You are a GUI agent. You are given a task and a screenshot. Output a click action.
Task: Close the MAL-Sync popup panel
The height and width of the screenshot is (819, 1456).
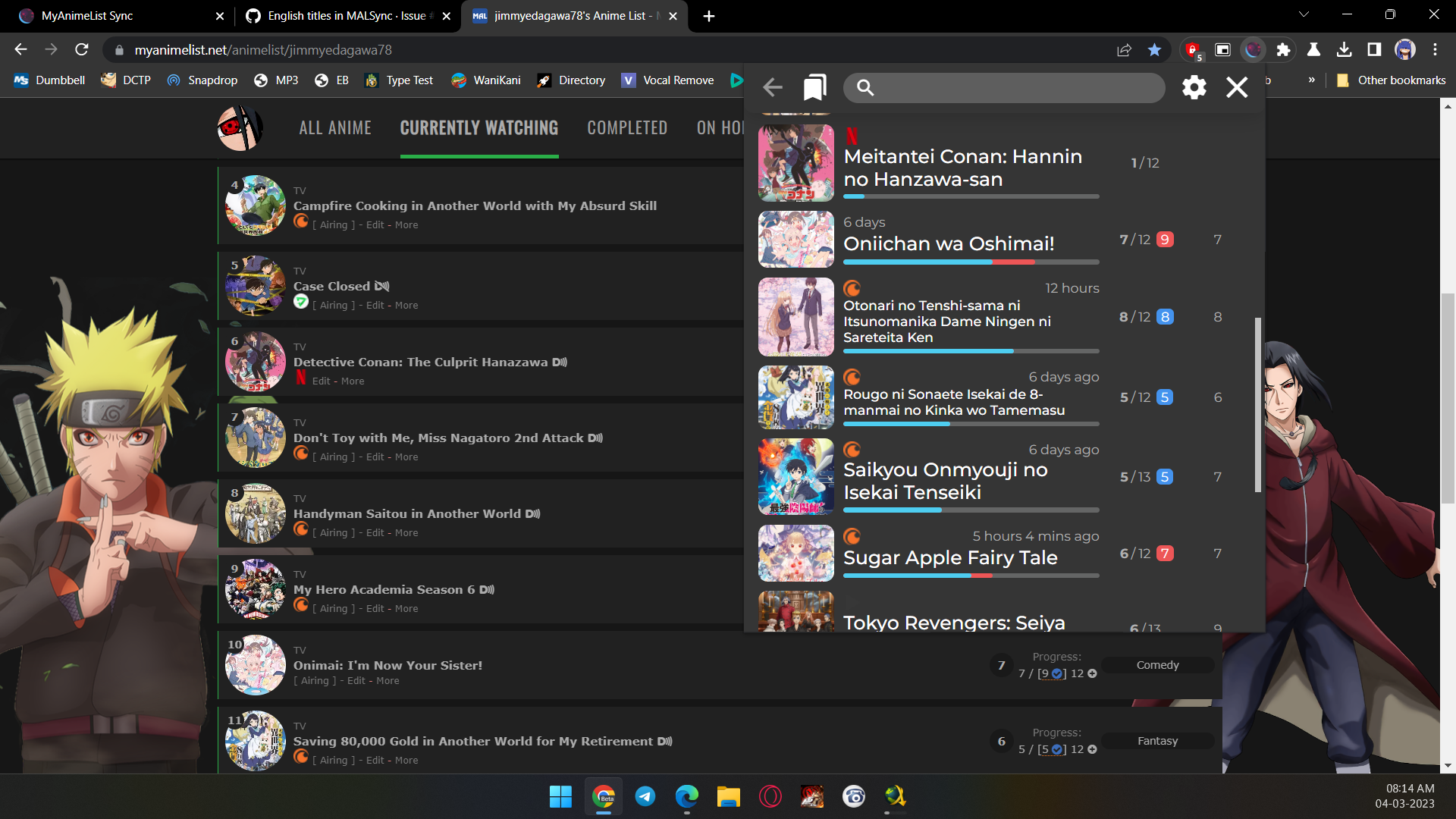click(x=1237, y=87)
